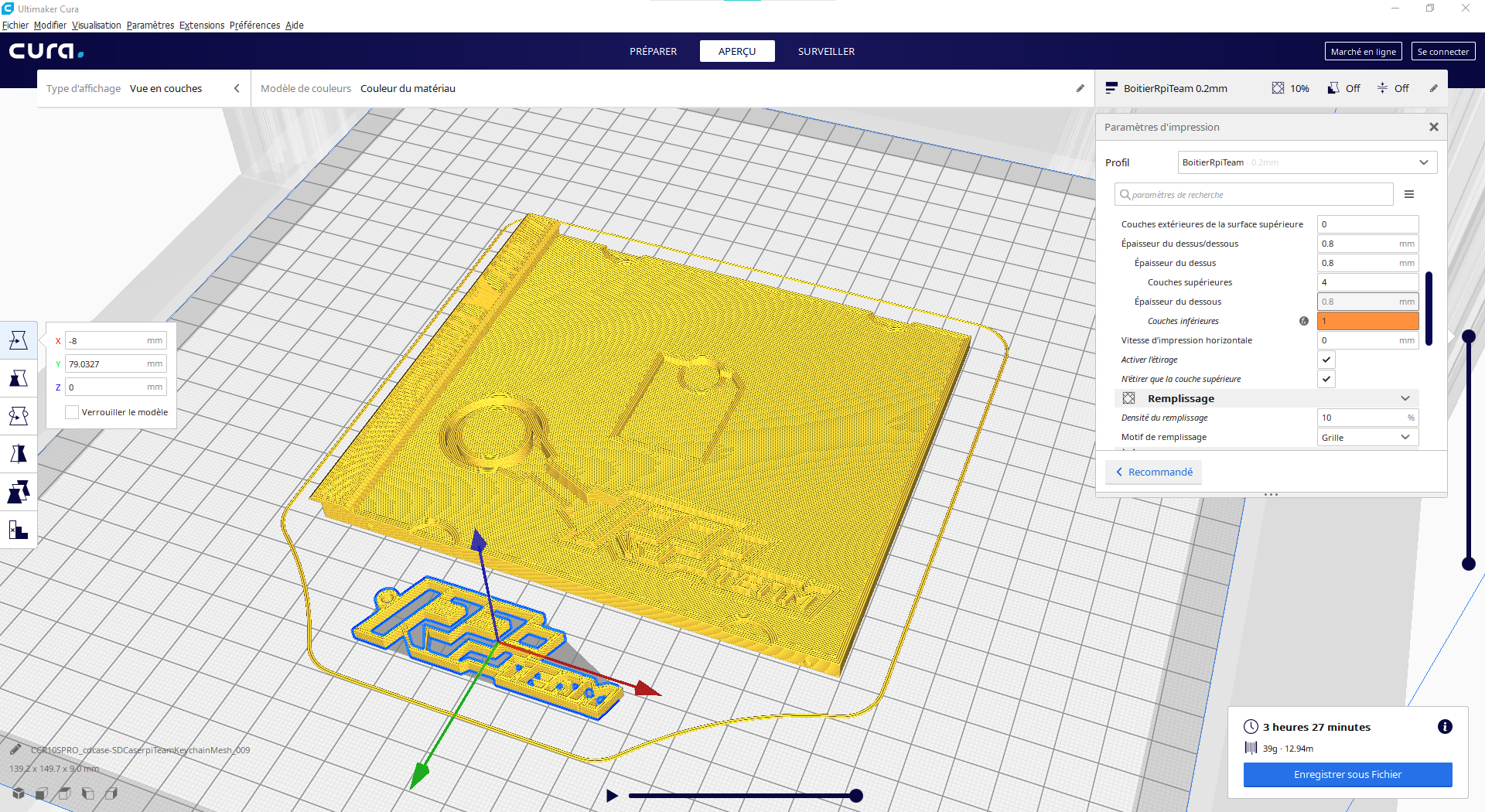
Task: Edit Densité du remplissage value field
Action: tap(1368, 418)
